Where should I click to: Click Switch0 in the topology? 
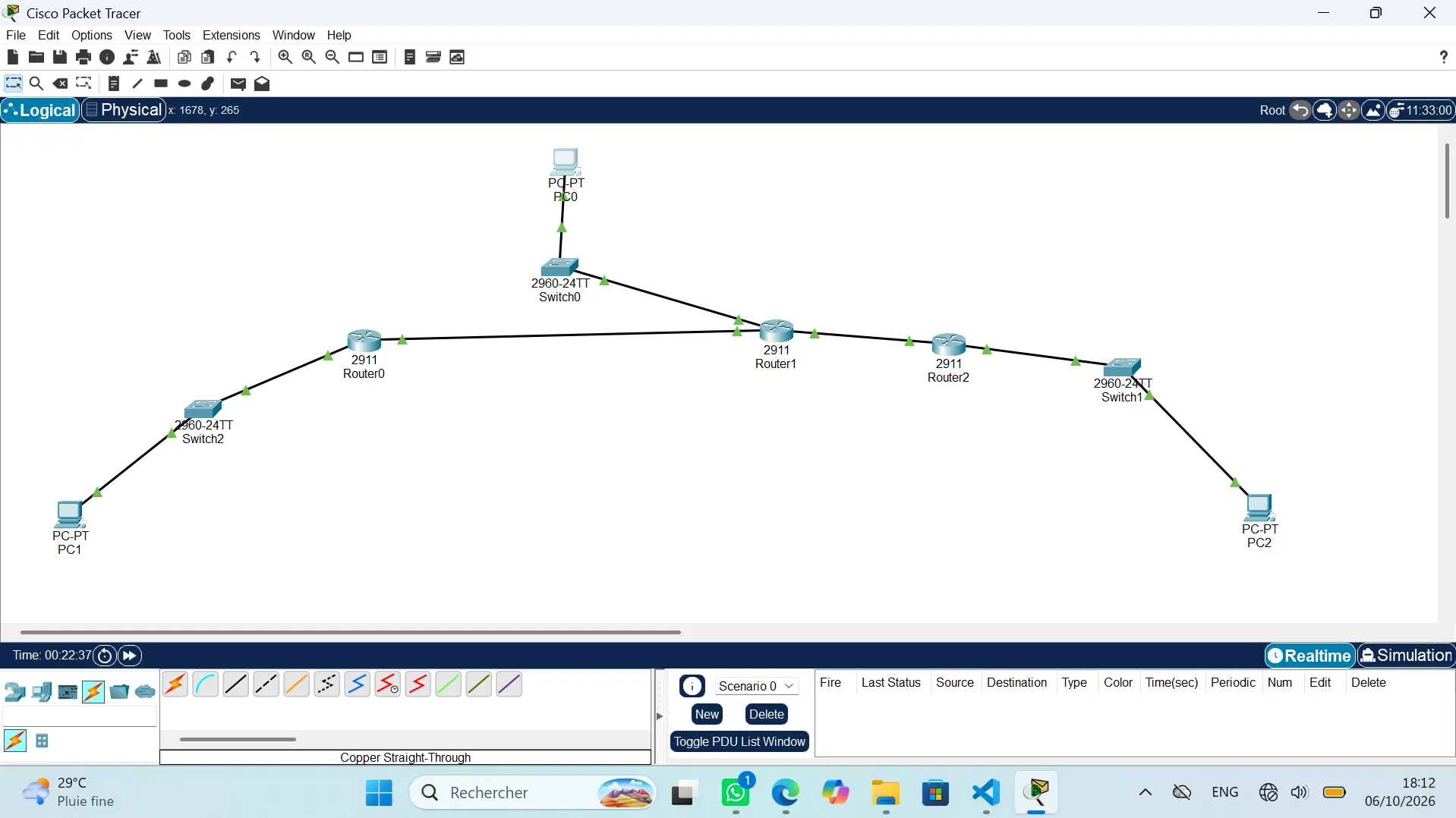[x=559, y=267]
